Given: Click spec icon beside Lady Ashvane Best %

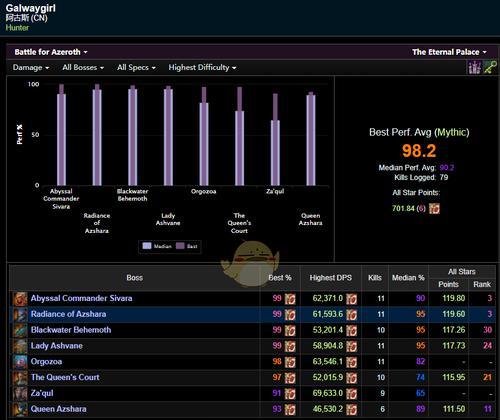Looking at the screenshot, I should tap(290, 346).
